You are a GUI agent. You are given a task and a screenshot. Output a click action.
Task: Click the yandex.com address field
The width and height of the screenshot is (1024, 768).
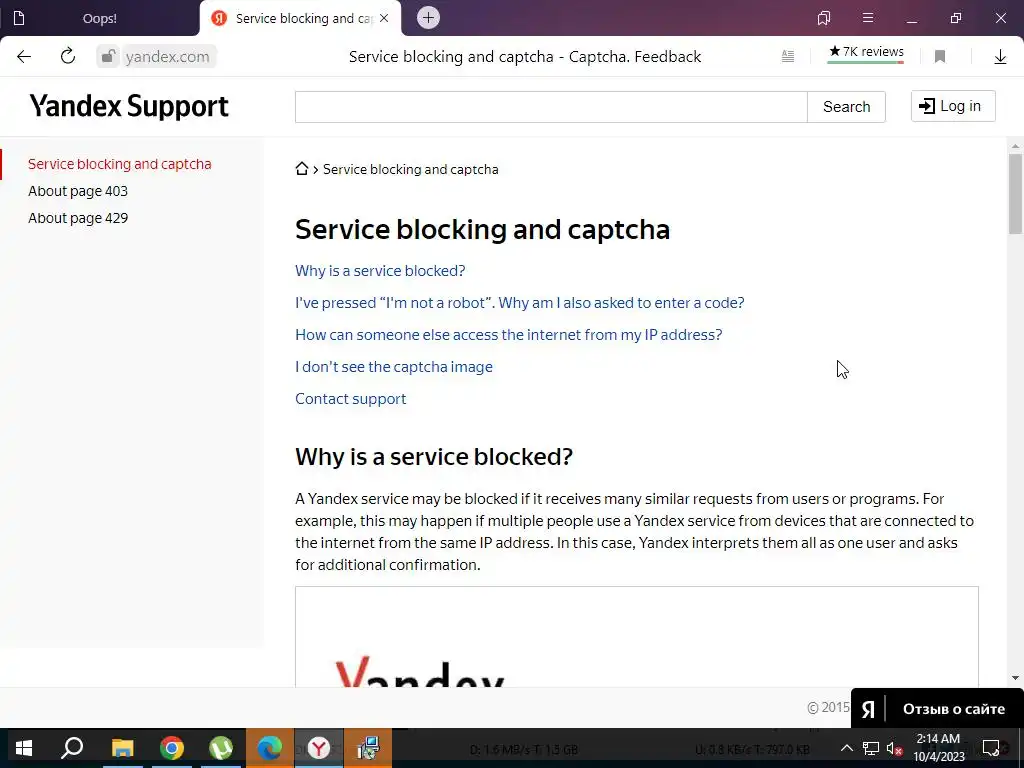(x=167, y=57)
